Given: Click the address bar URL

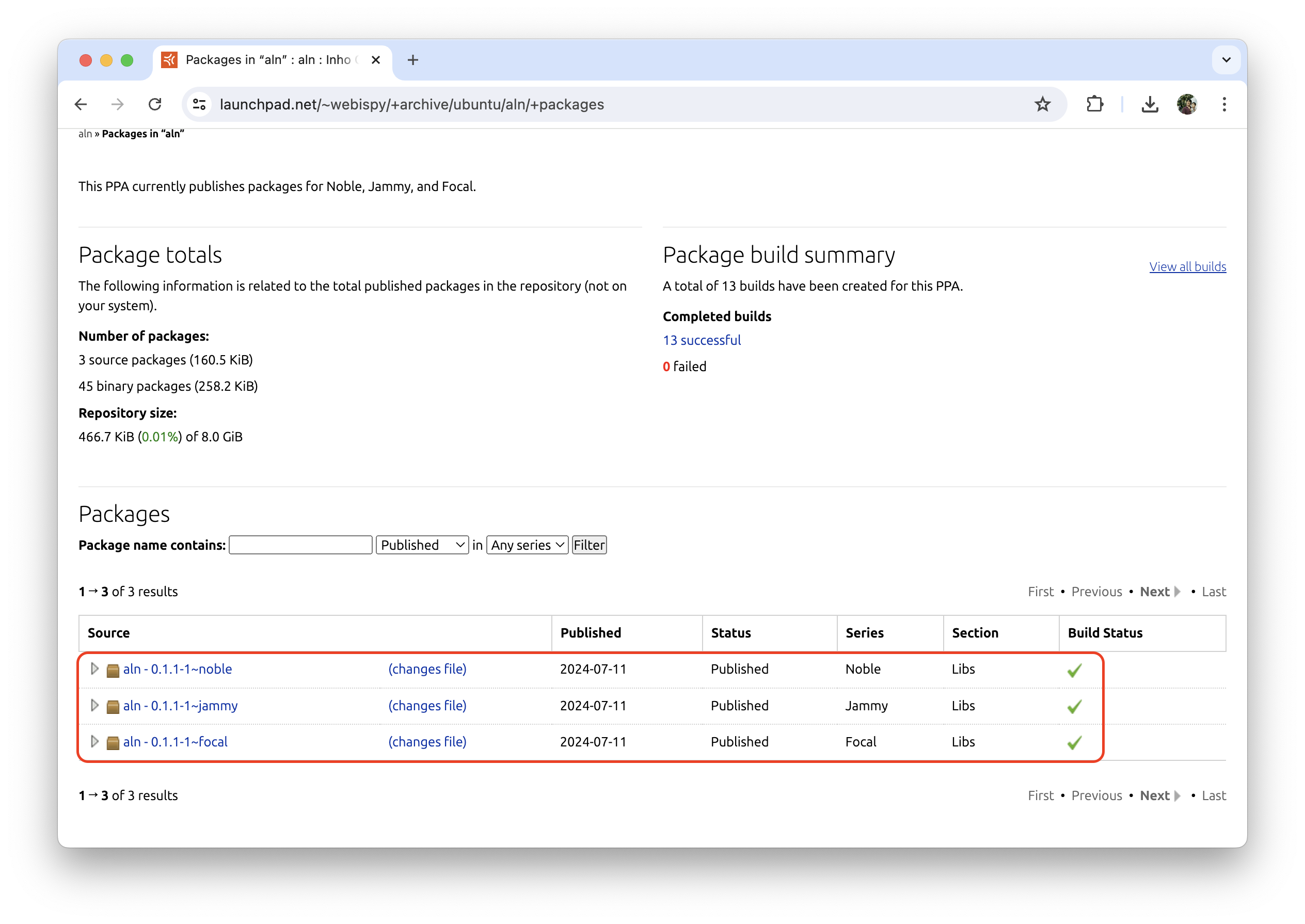Looking at the screenshot, I should (x=412, y=105).
